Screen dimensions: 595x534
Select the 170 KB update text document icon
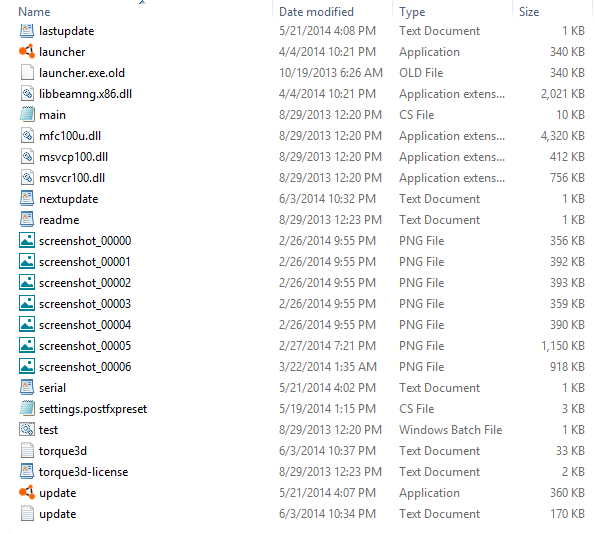27,514
